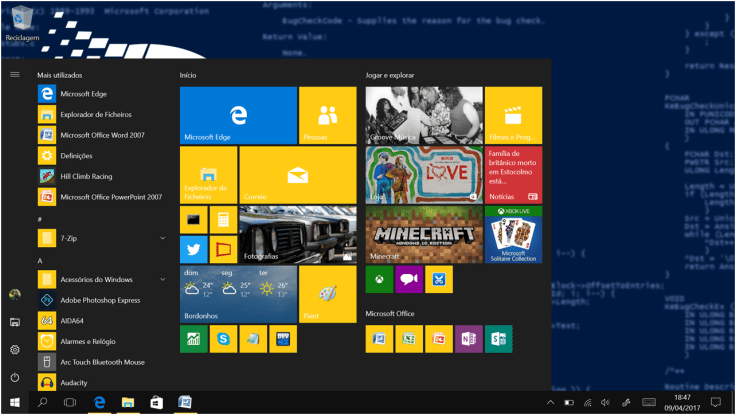Open the Microsoft Edge tile
Image resolution: width=736 pixels, height=415 pixels.
pos(238,115)
